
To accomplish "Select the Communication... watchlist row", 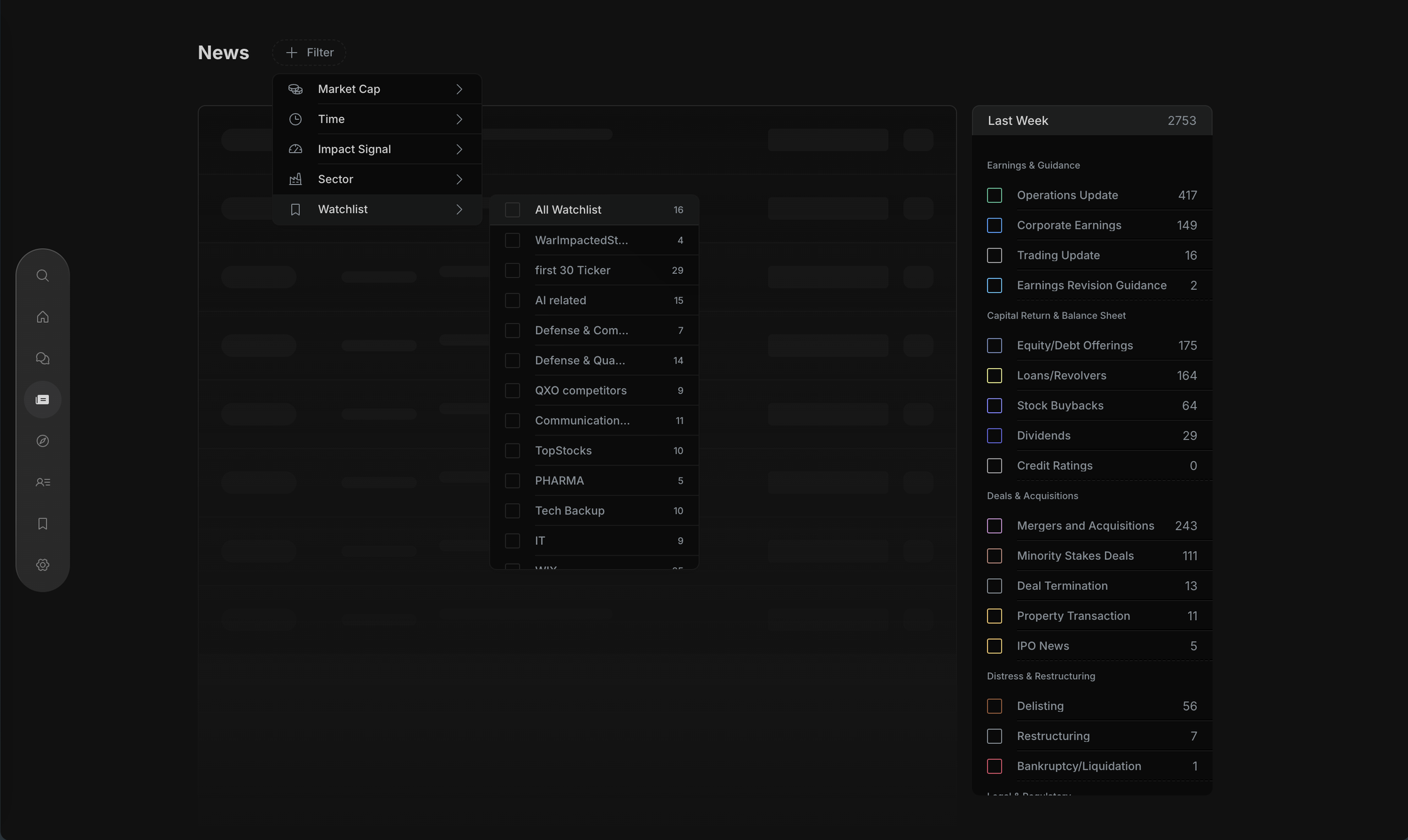I will click(594, 420).
